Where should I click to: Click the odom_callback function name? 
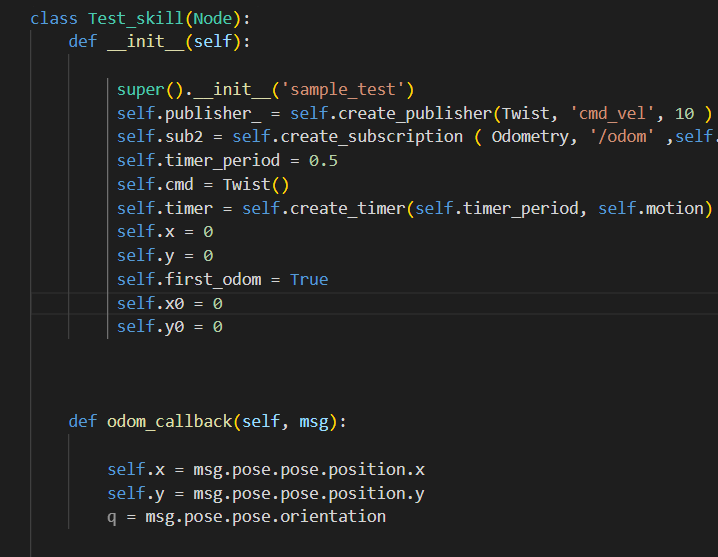pos(169,421)
